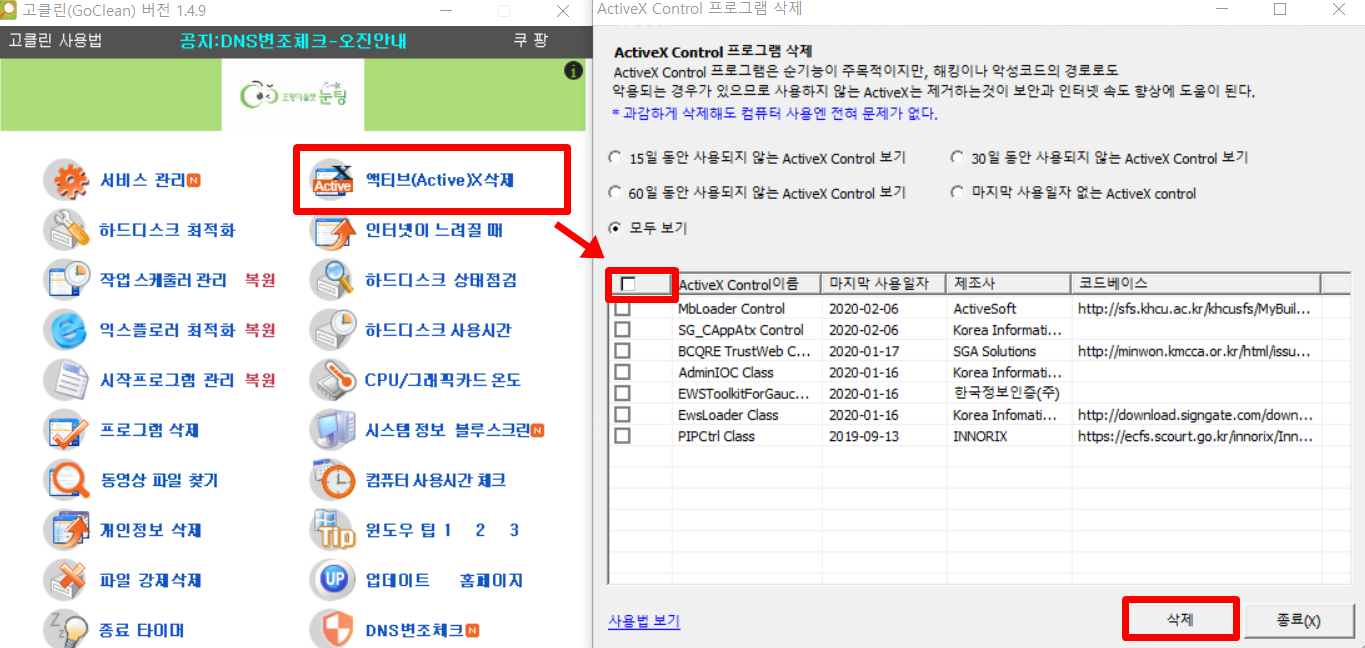Open 작업 스케줄러 관리 clock icon
This screenshot has height=648, width=1365.
[x=67, y=280]
